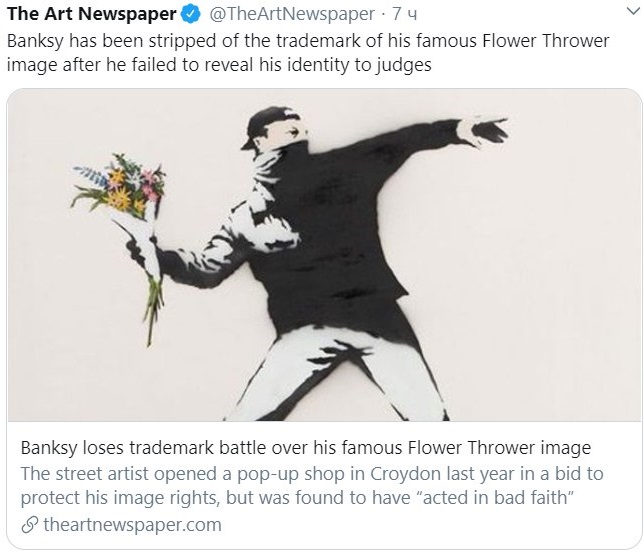Click the theartnewspaper.com domain text
Screen dimensions: 644x554
132,525
